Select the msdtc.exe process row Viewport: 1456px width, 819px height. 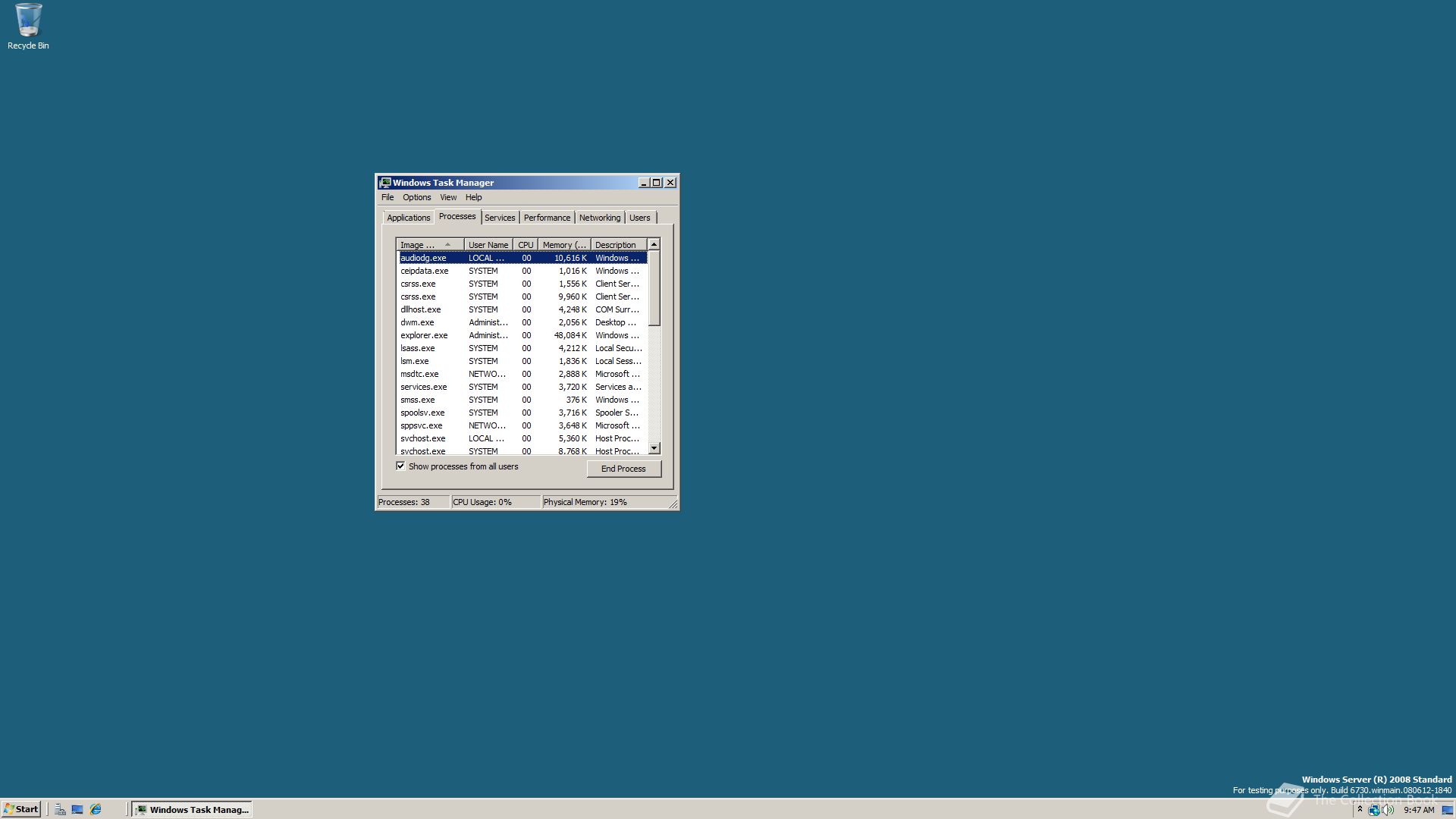tap(522, 374)
